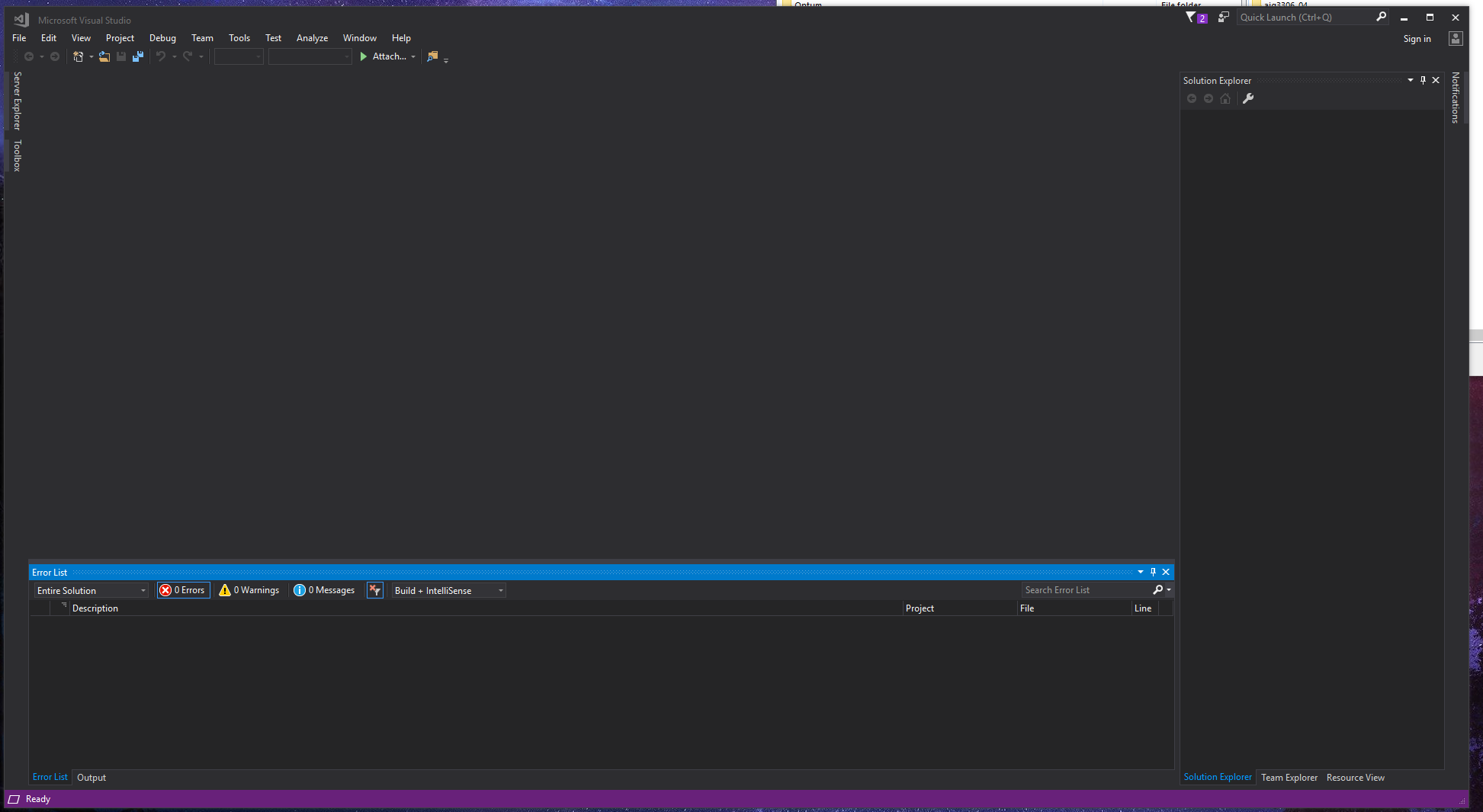Toggle the 0 Warnings filter
The width and height of the screenshot is (1483, 812).
[x=249, y=590]
